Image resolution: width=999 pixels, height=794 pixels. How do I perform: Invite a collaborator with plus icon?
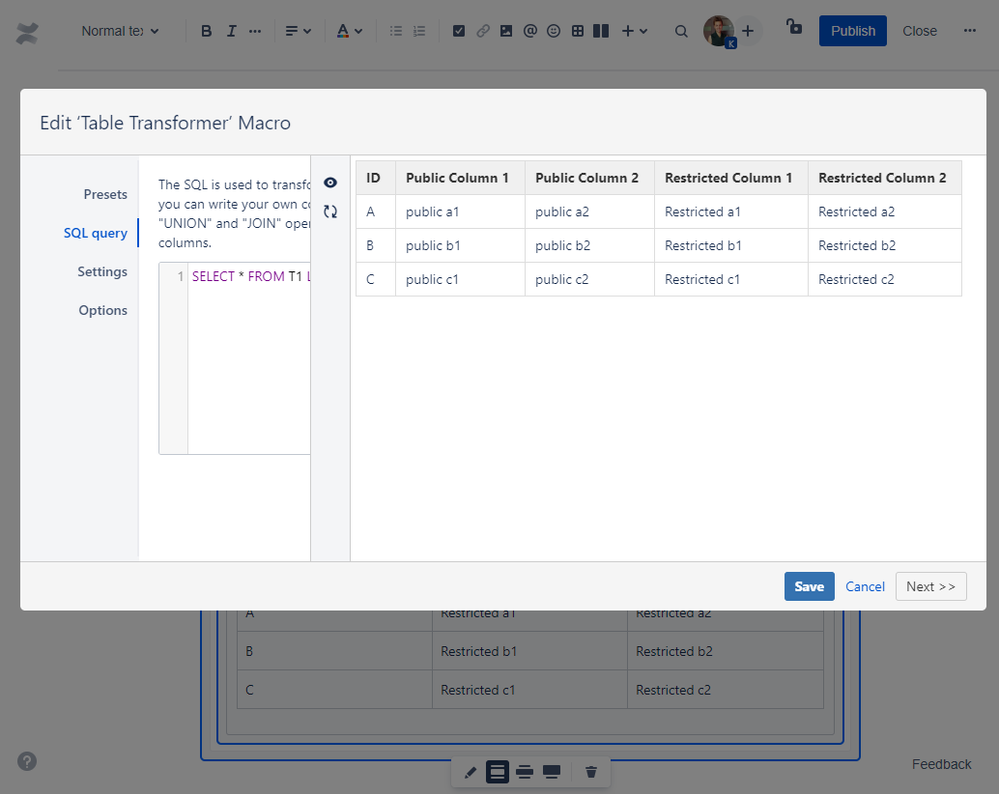point(748,31)
